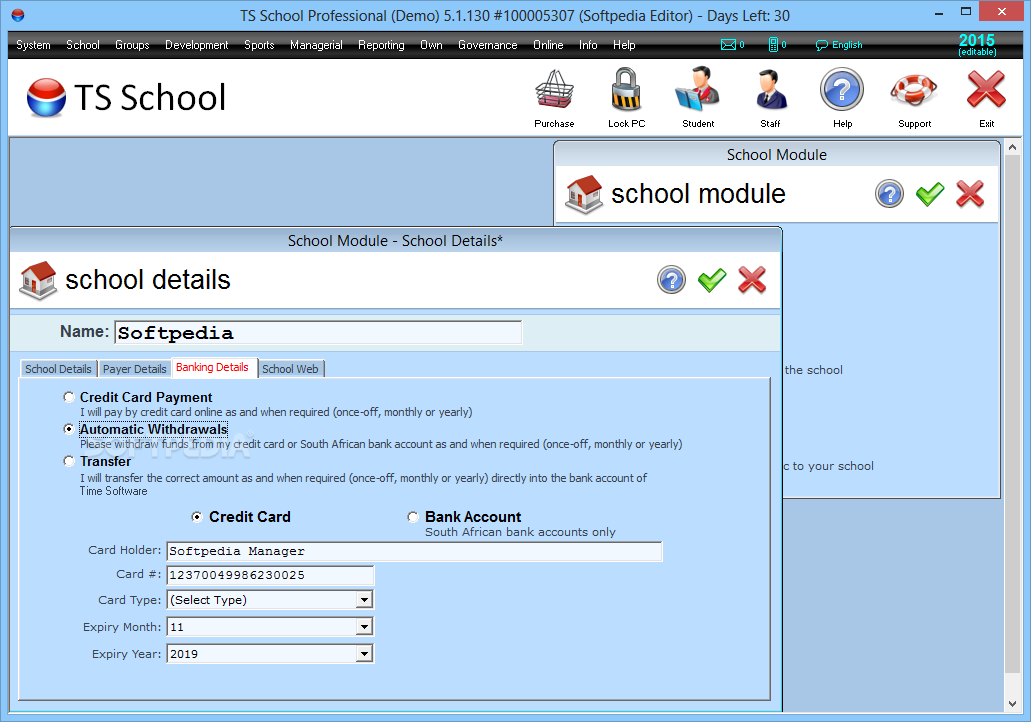Open the System menu
1031x722 pixels.
pos(34,45)
